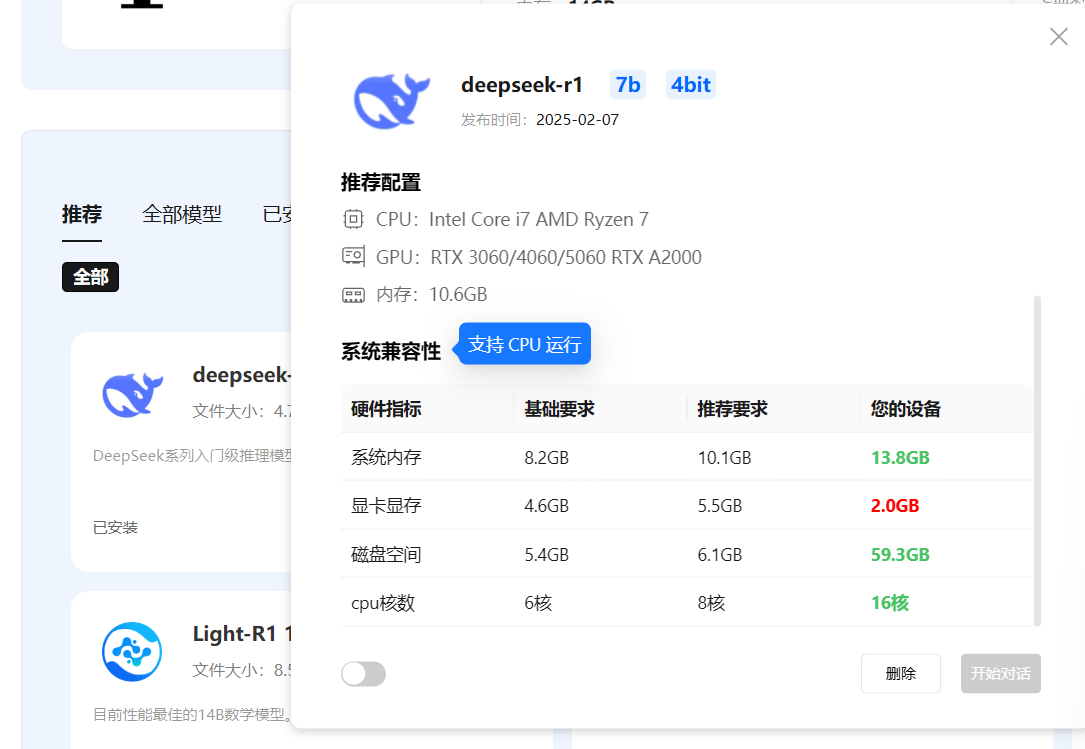Click the 系统兼容性 heading
Screen dimensions: 1085x749
tap(391, 352)
